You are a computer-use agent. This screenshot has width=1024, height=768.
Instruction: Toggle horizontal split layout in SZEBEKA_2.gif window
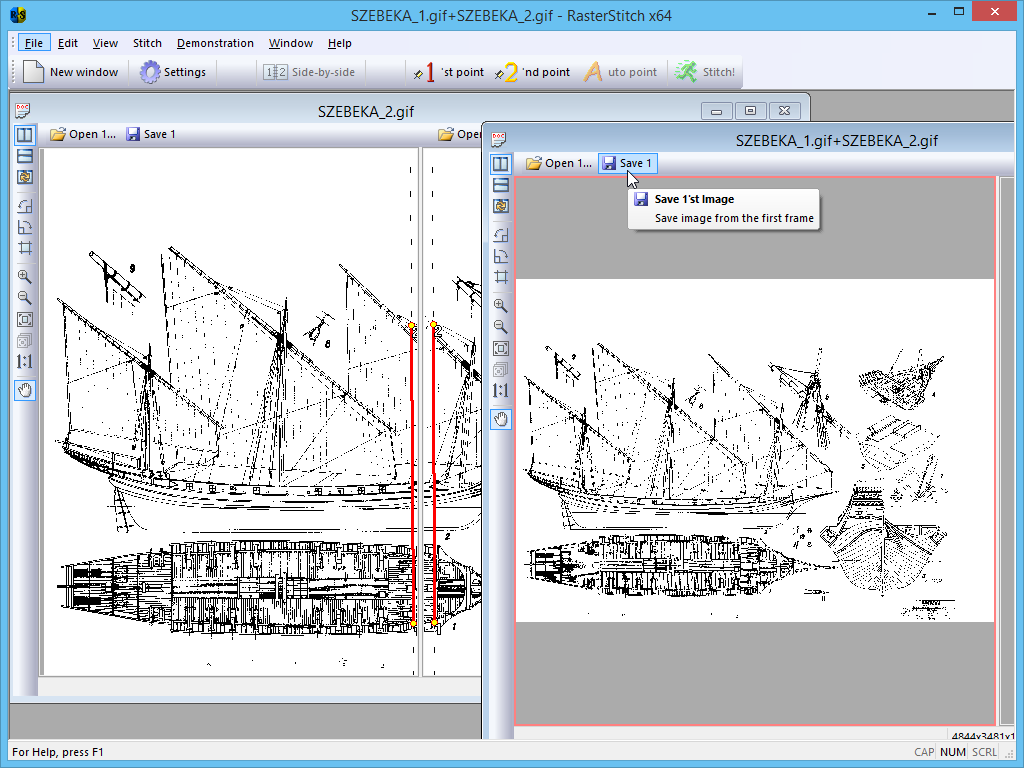[x=25, y=156]
